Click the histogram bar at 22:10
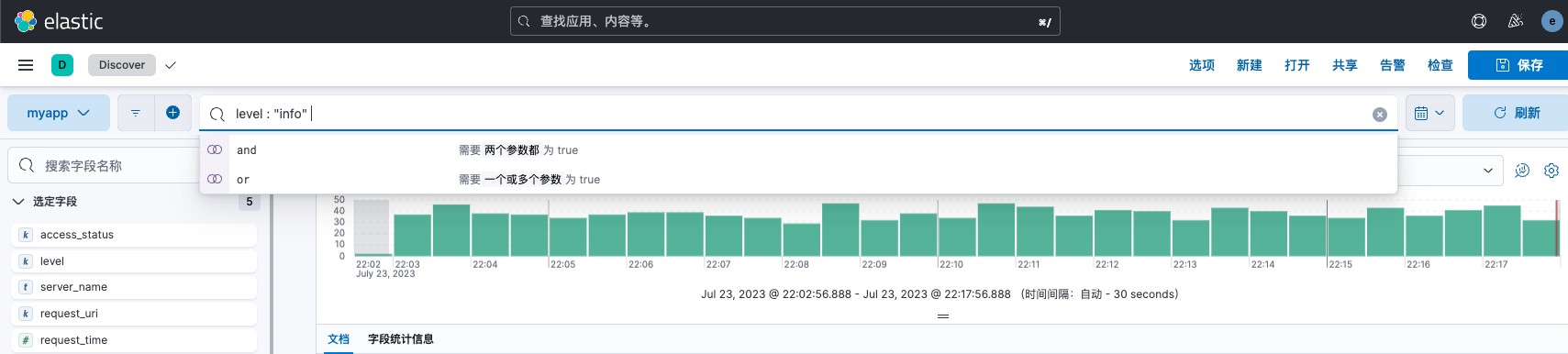The width and height of the screenshot is (1568, 354). tap(957, 237)
